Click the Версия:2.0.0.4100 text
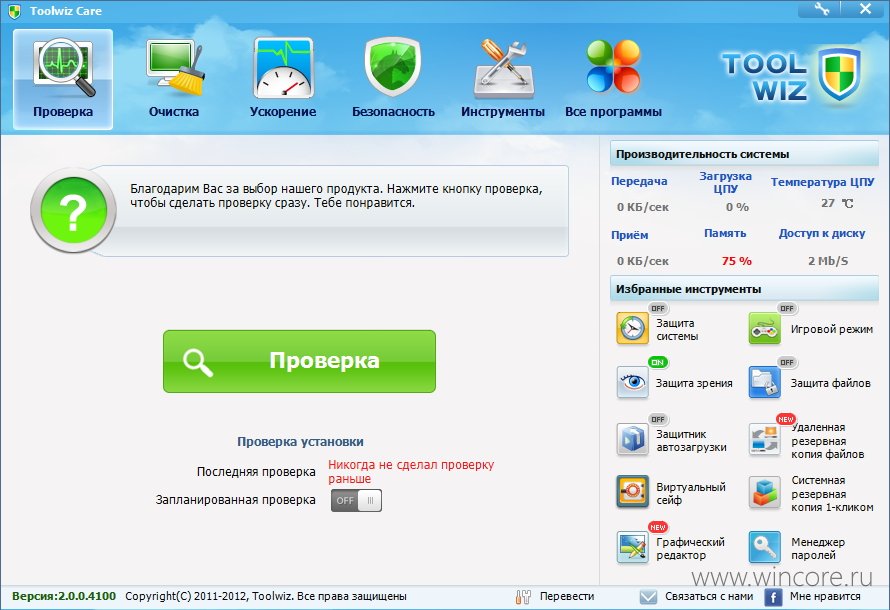The image size is (890, 610). pyautogui.click(x=64, y=596)
